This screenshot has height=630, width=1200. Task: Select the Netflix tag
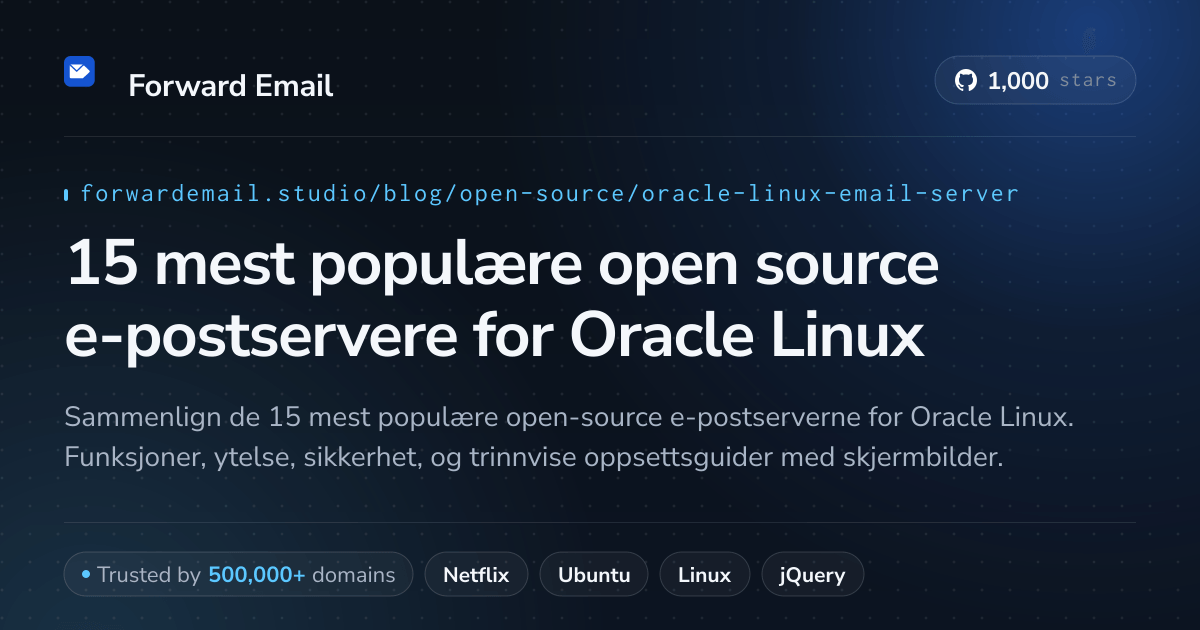[x=476, y=575]
